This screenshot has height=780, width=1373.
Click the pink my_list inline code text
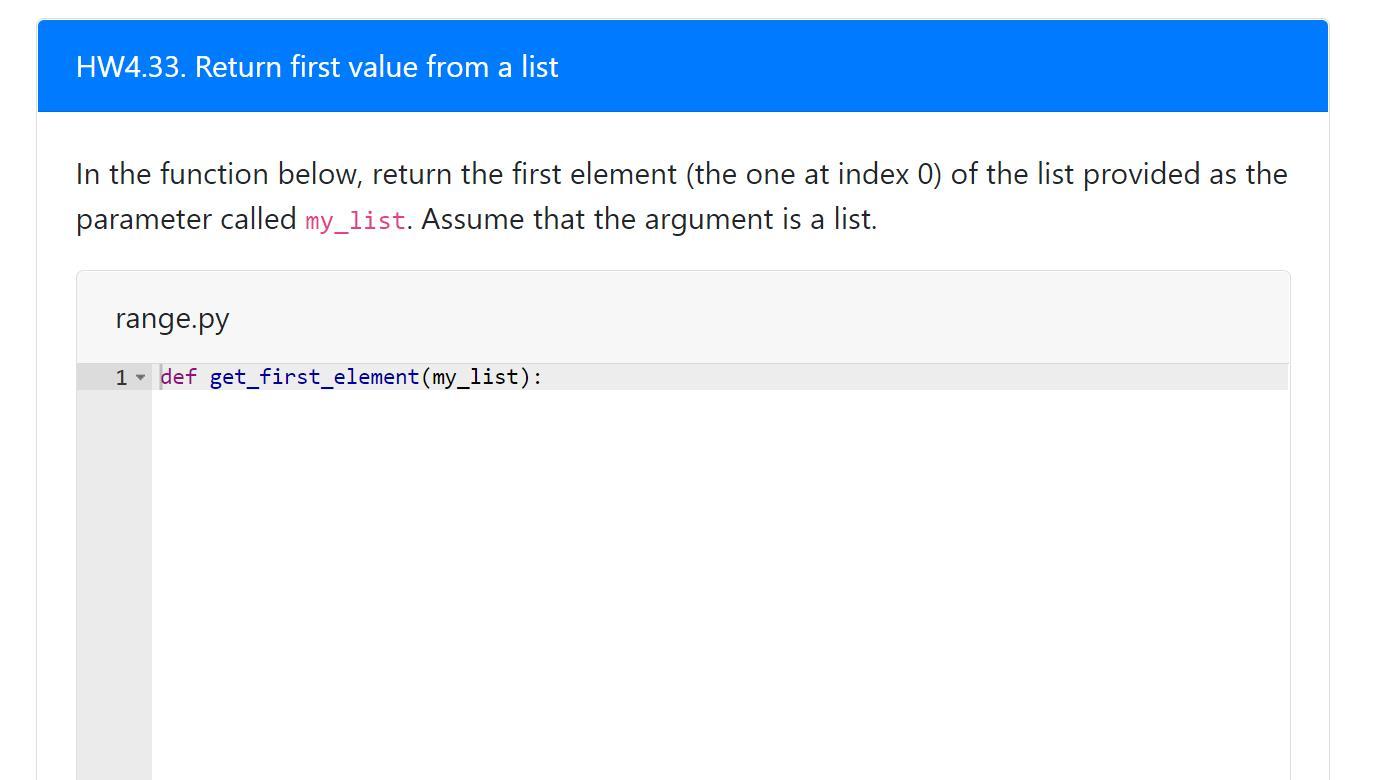[355, 220]
